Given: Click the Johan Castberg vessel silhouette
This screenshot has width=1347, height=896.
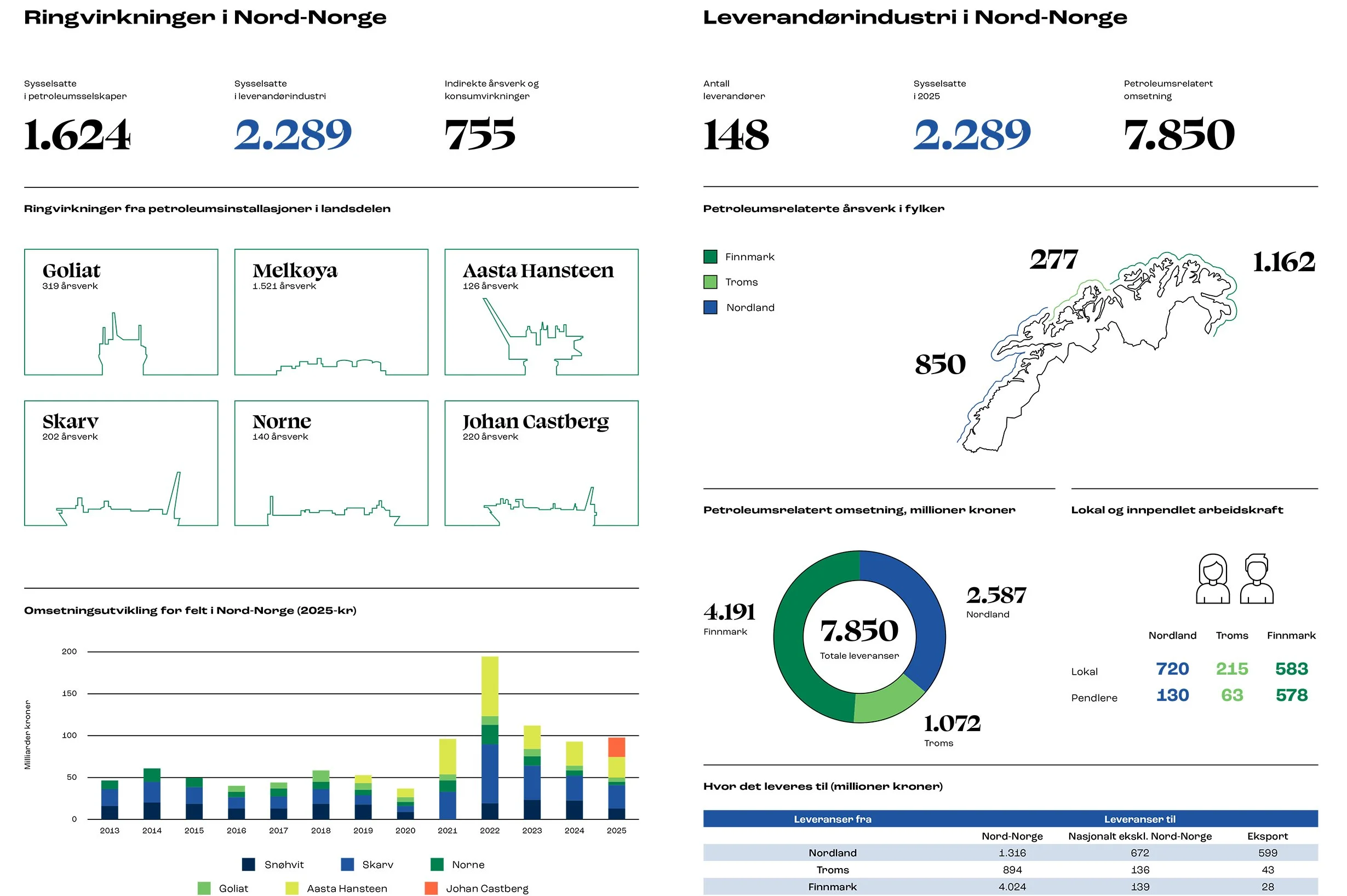Looking at the screenshot, I should [540, 506].
